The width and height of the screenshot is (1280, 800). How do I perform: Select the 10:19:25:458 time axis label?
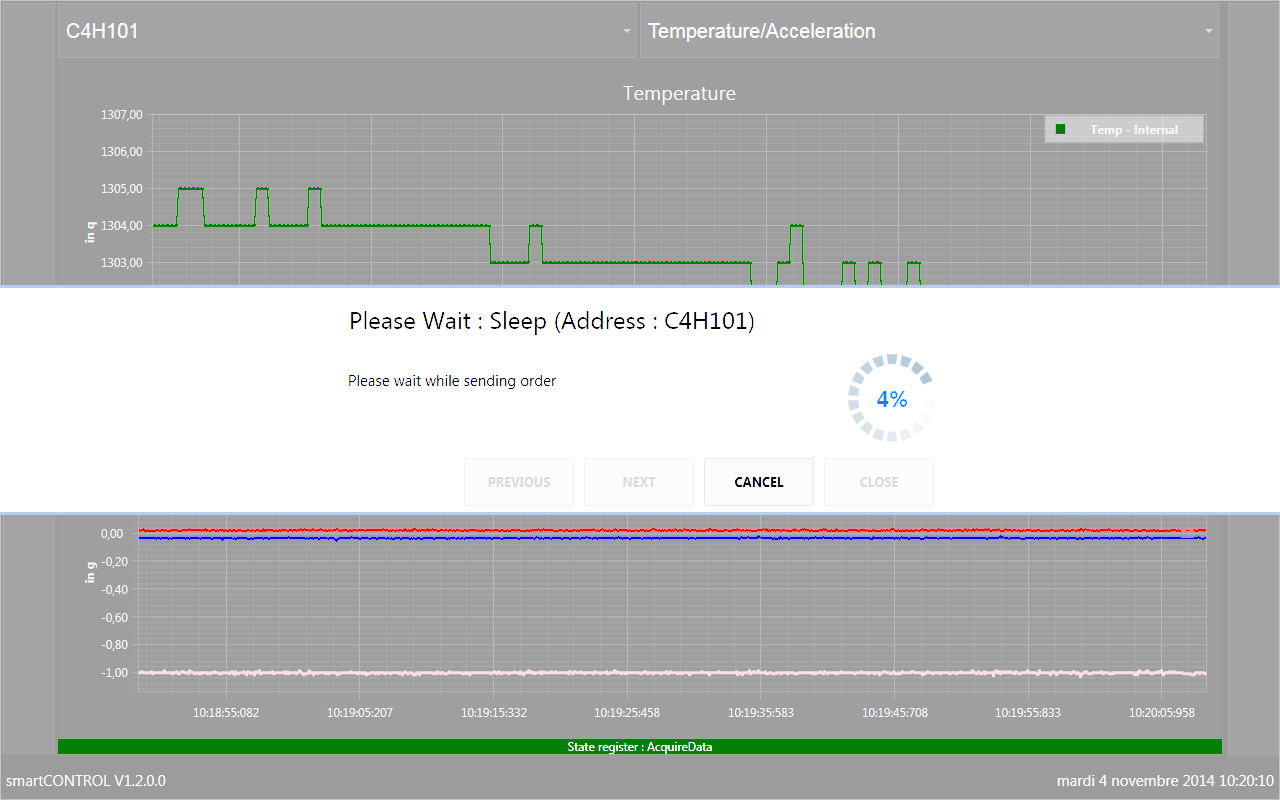[x=627, y=713]
